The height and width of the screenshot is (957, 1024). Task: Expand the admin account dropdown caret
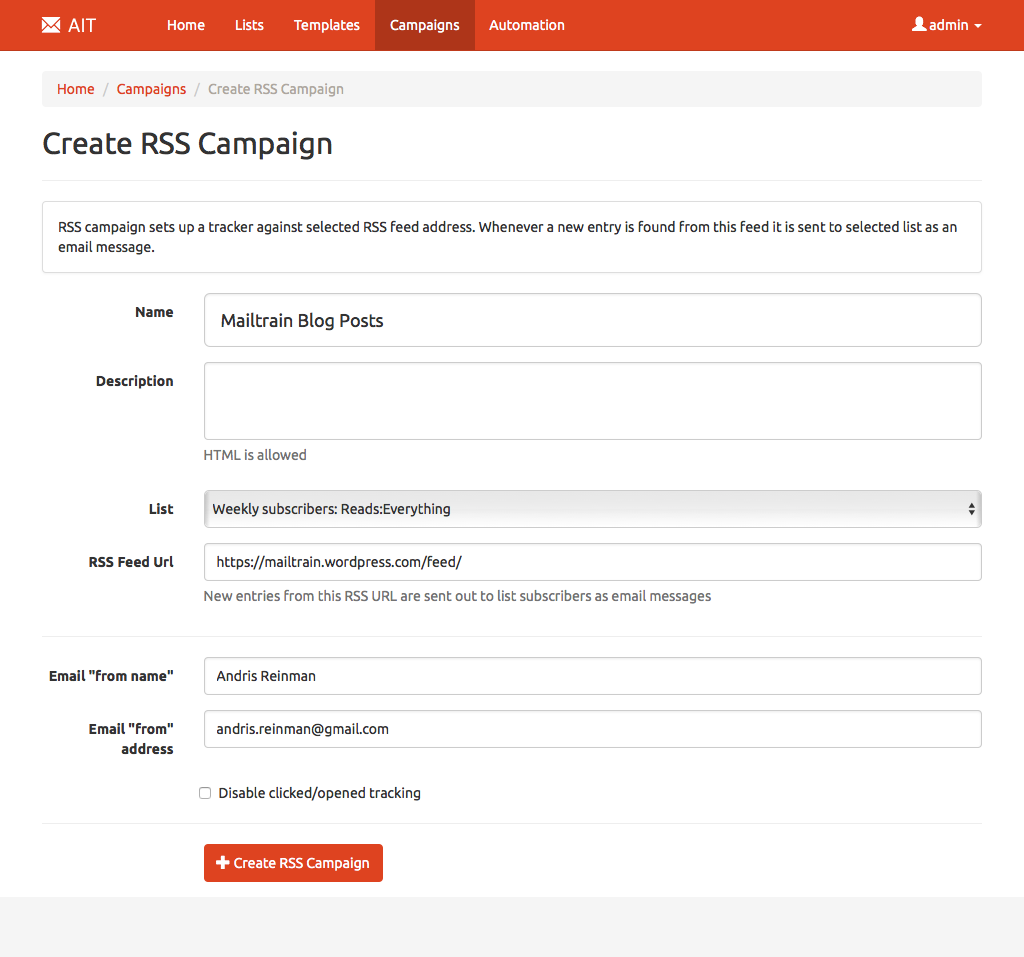pos(977,26)
